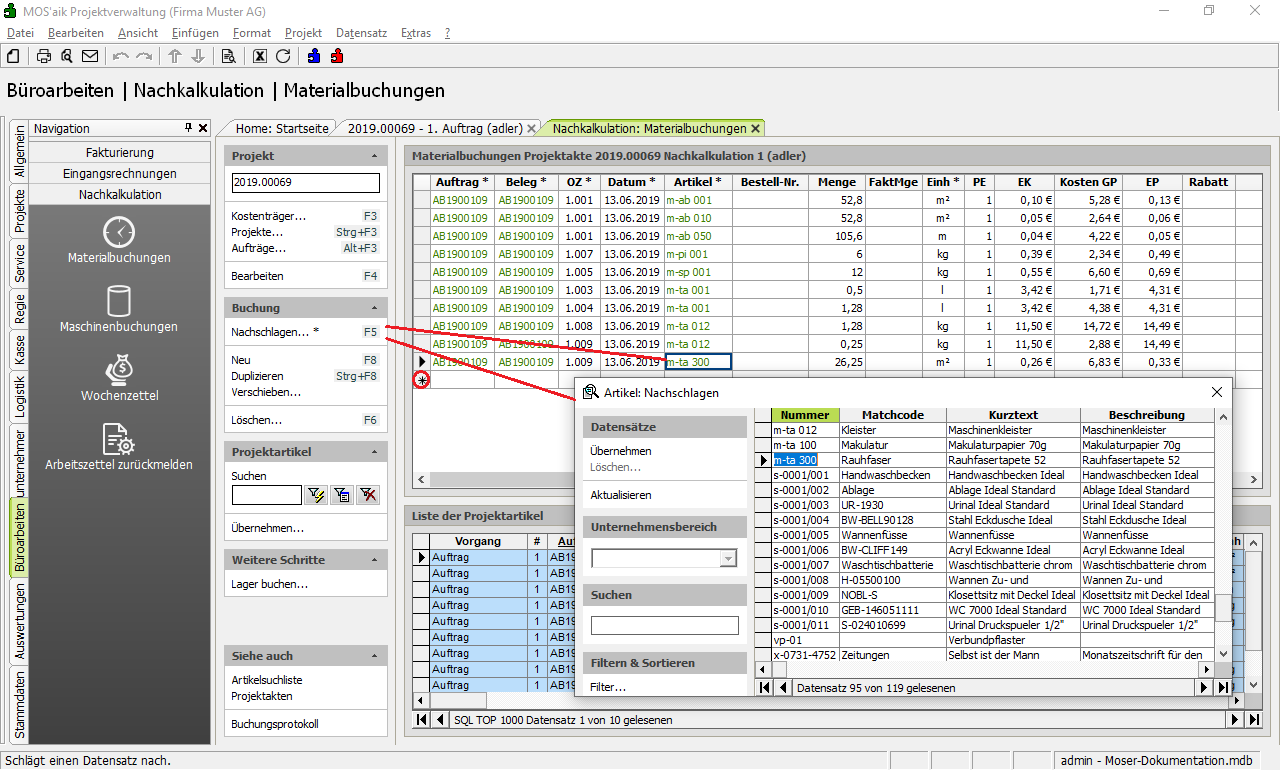
Task: Pin the Navigation panel
Action: (188, 128)
